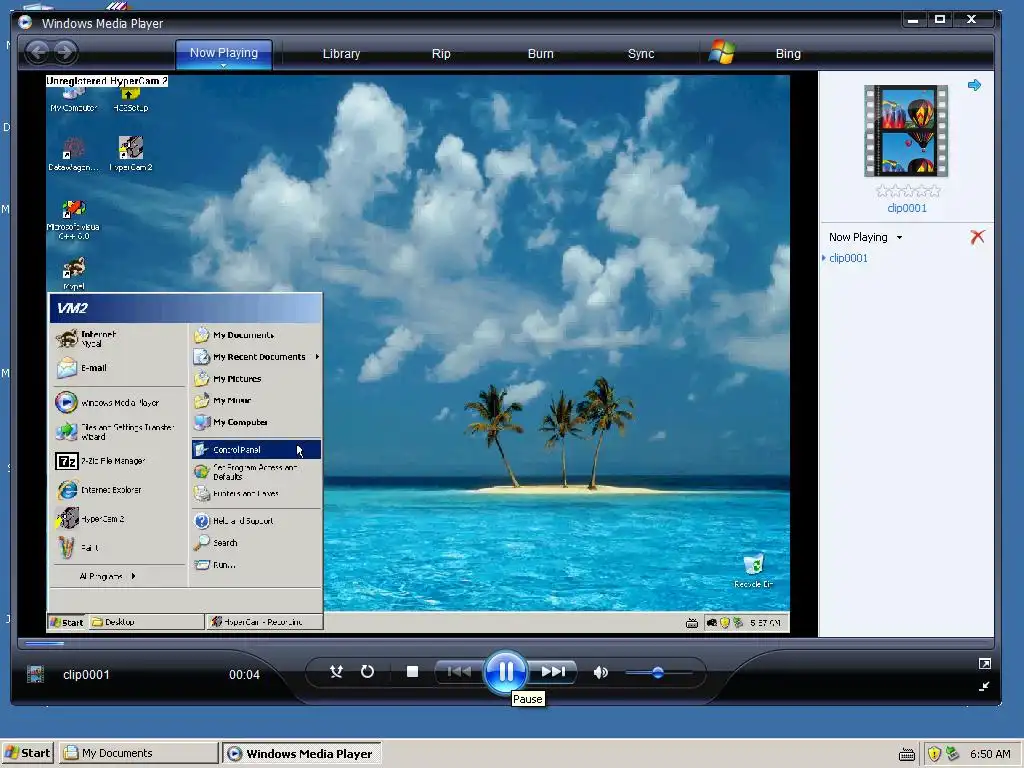Viewport: 1024px width, 768px height.
Task: Click the 00:04 elapsed time display
Action: (x=244, y=675)
